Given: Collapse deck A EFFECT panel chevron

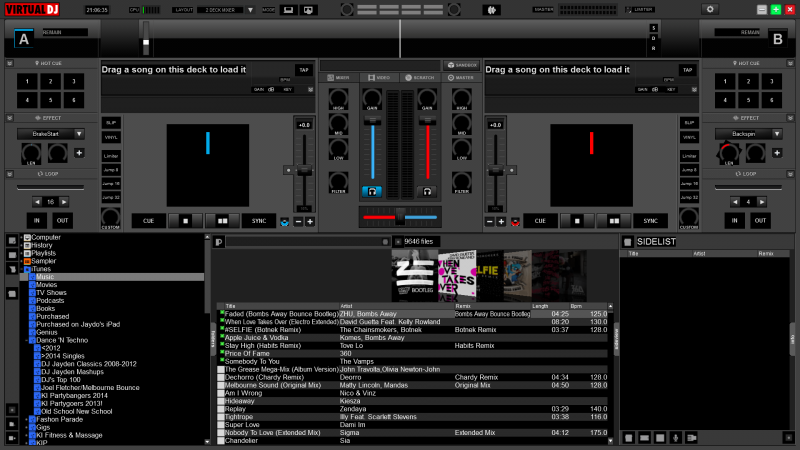Looking at the screenshot, I should (x=10, y=118).
